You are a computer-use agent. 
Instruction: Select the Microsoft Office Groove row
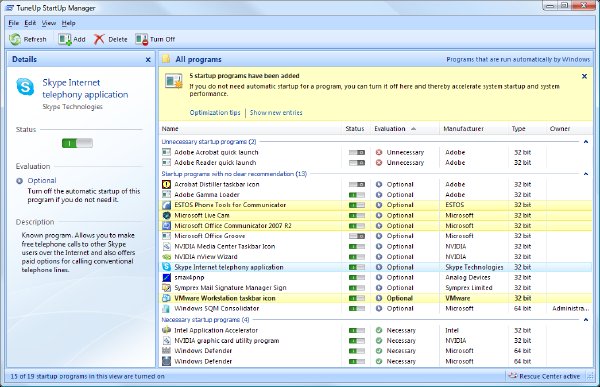375,236
